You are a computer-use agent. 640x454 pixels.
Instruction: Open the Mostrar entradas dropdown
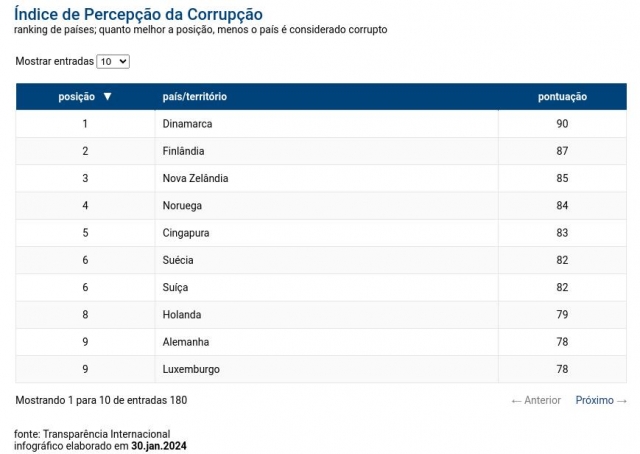coord(113,62)
